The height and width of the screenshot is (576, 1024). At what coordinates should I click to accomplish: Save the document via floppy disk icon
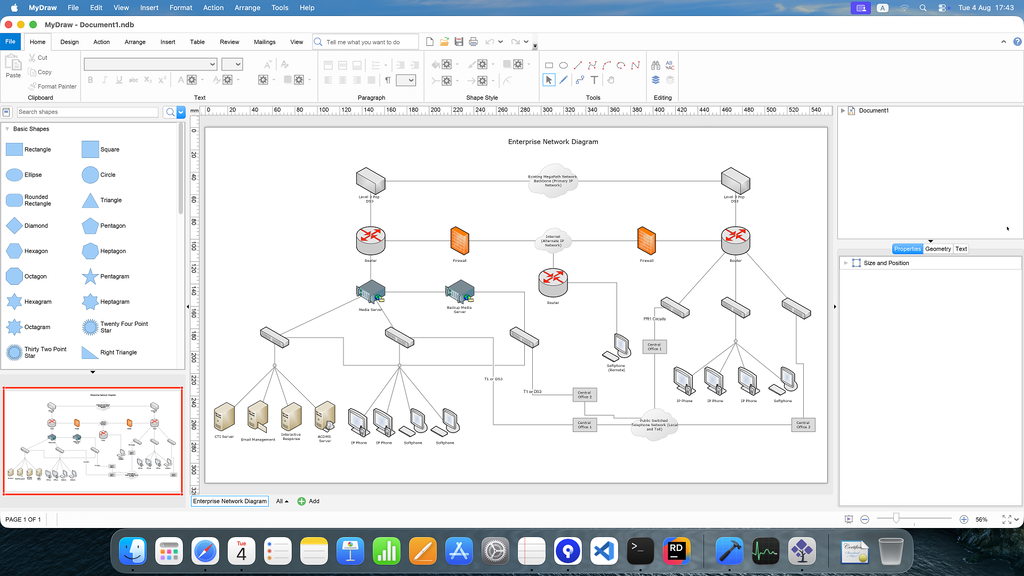pyautogui.click(x=458, y=42)
